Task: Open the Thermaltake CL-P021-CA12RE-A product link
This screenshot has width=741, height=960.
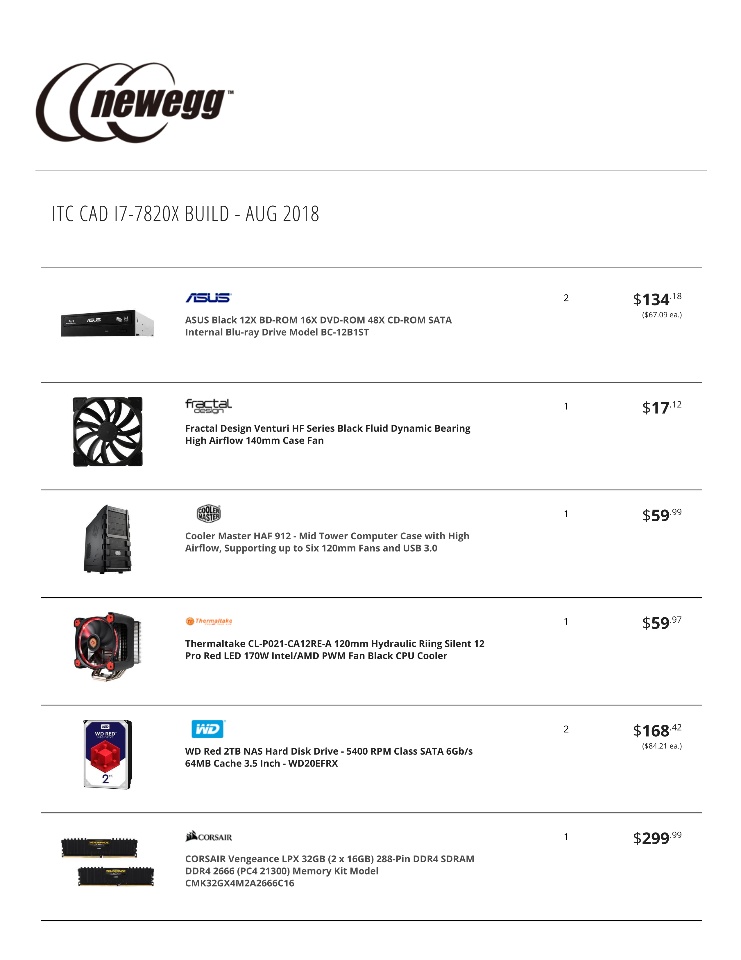Action: pos(334,650)
